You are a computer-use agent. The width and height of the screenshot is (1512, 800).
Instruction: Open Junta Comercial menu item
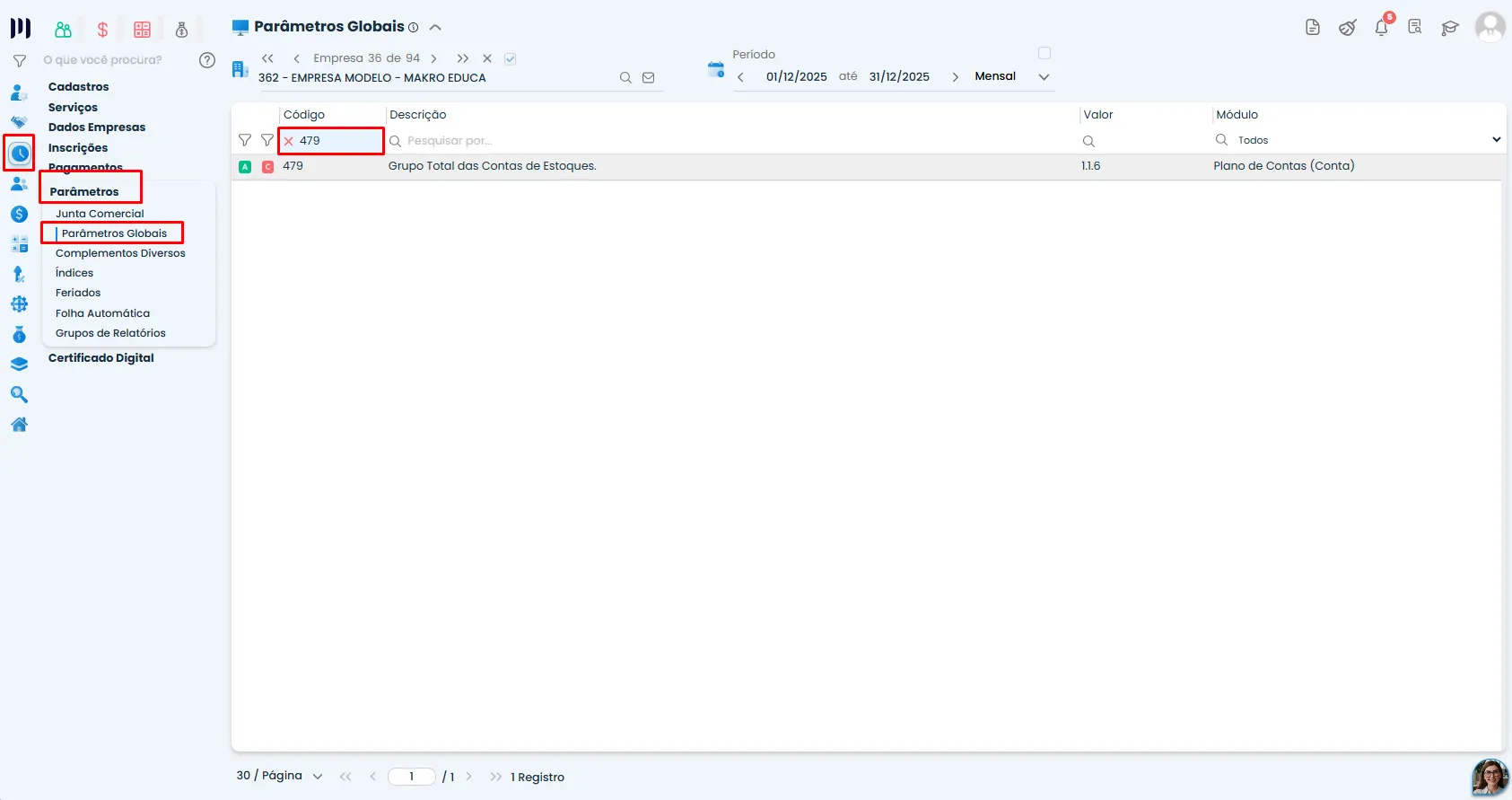(100, 214)
